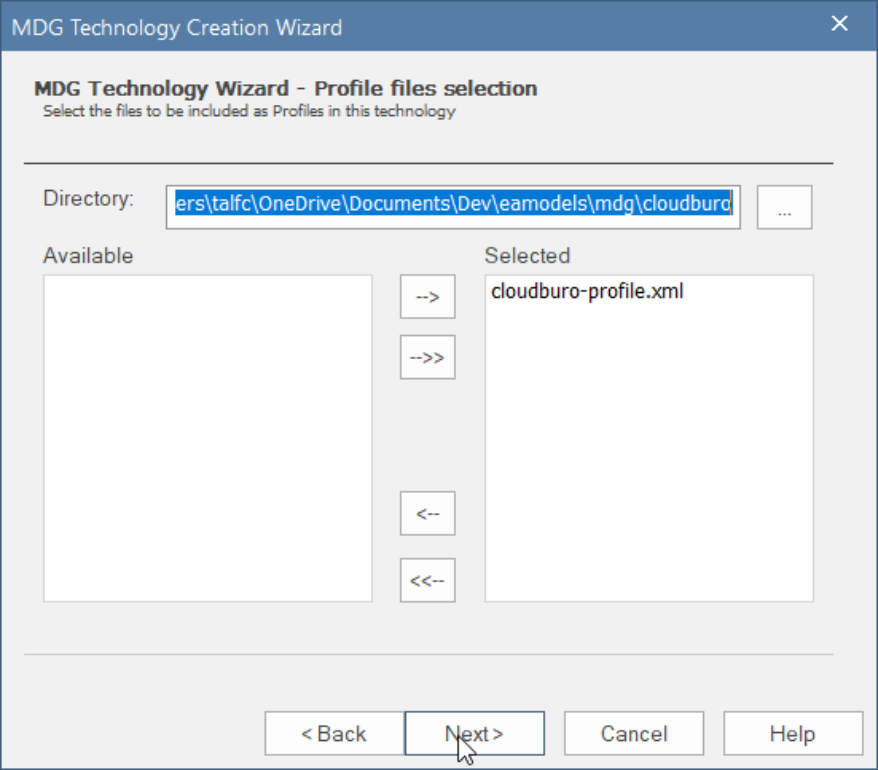Click the "Selected" list heading
The image size is (878, 770).
[x=527, y=256]
